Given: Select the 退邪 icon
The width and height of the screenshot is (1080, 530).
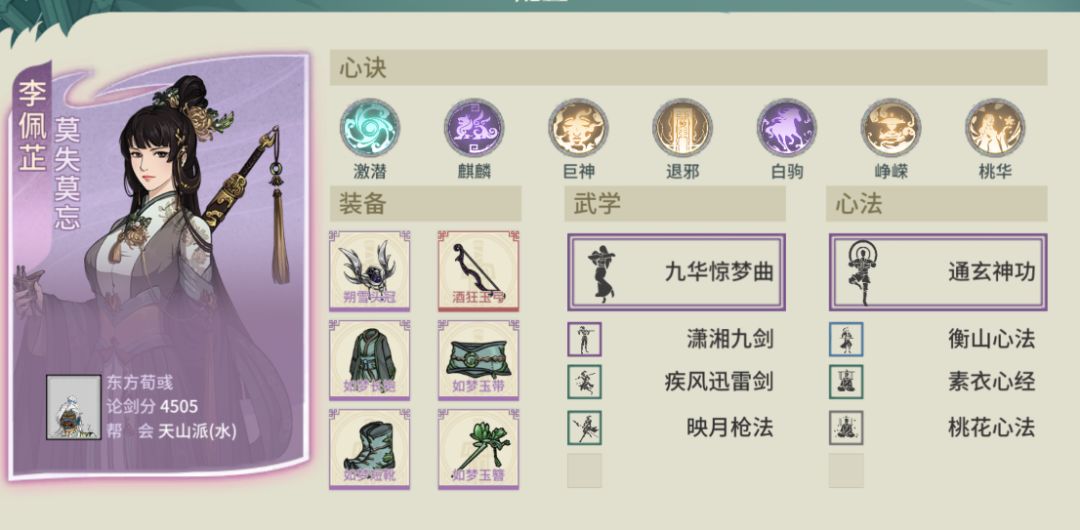Looking at the screenshot, I should [x=683, y=128].
